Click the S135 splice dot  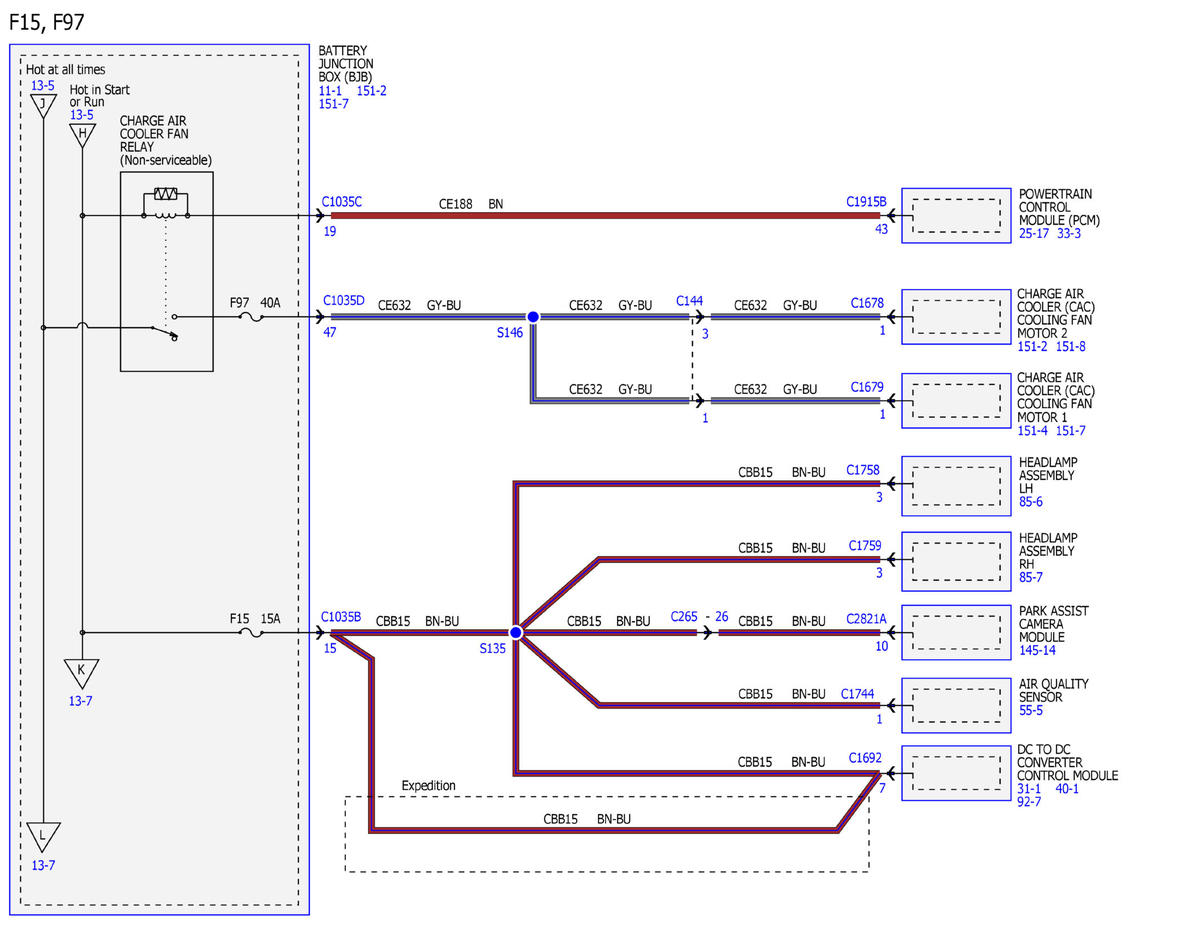516,633
